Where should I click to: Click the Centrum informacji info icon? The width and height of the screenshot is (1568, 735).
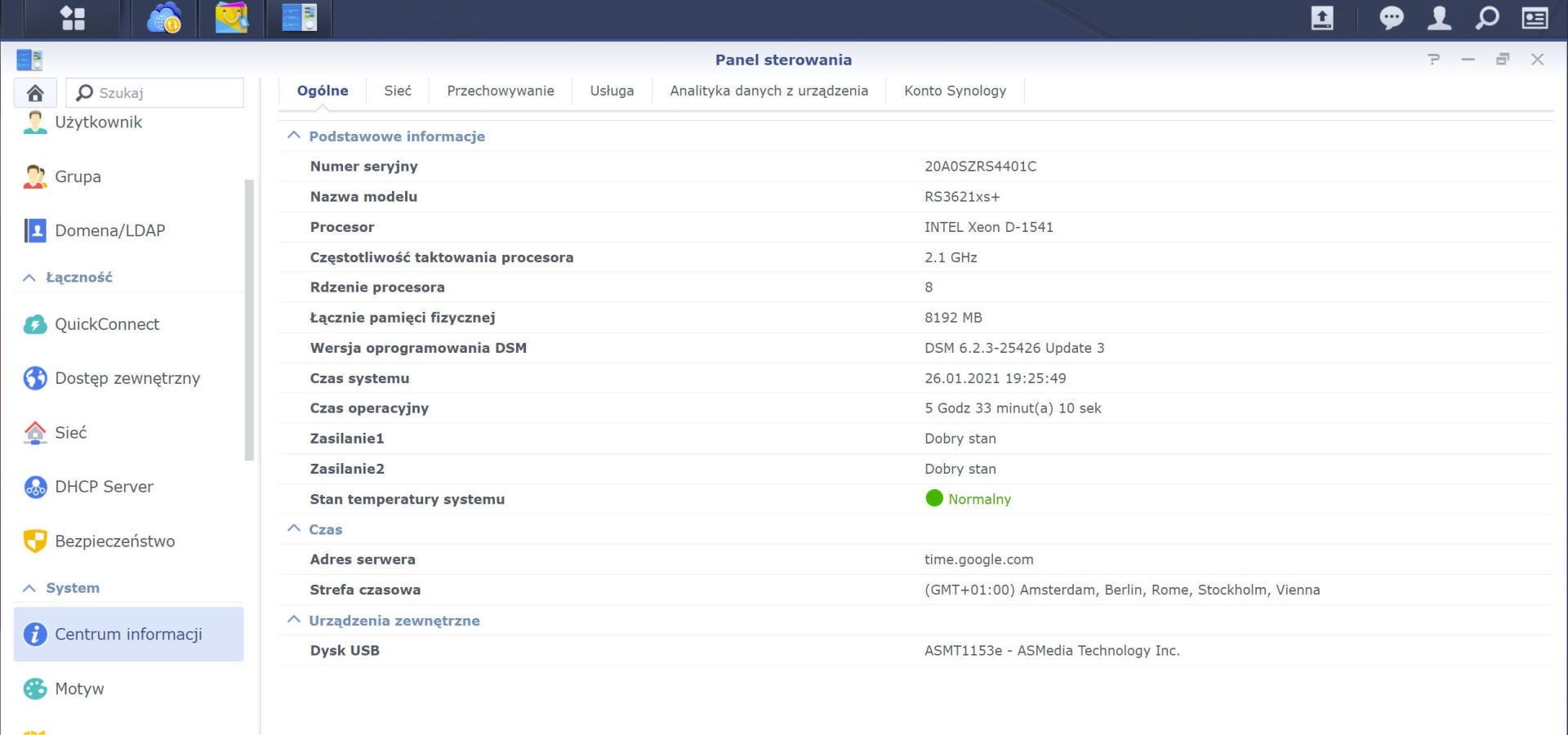(34, 634)
